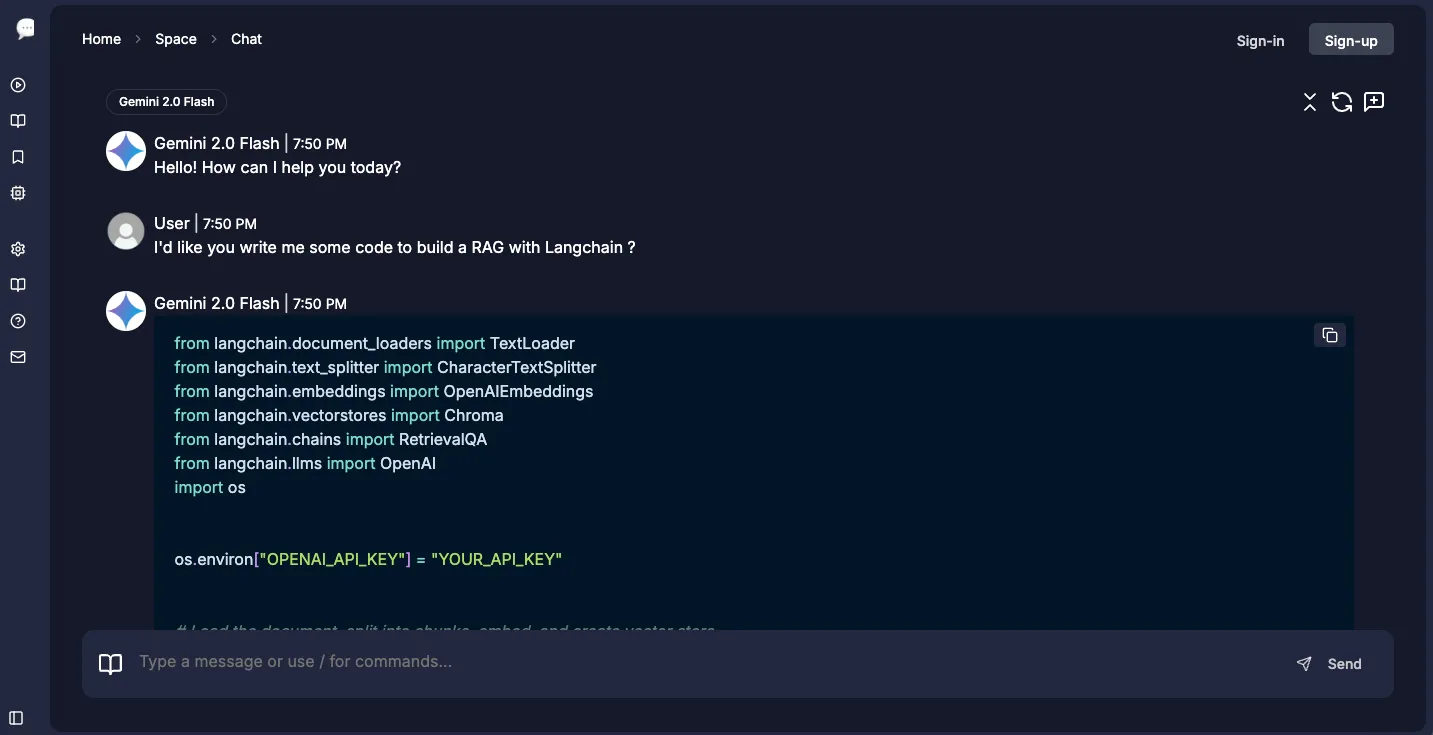Open prompt library book icon beside message input
This screenshot has height=735, width=1433.
[111, 664]
